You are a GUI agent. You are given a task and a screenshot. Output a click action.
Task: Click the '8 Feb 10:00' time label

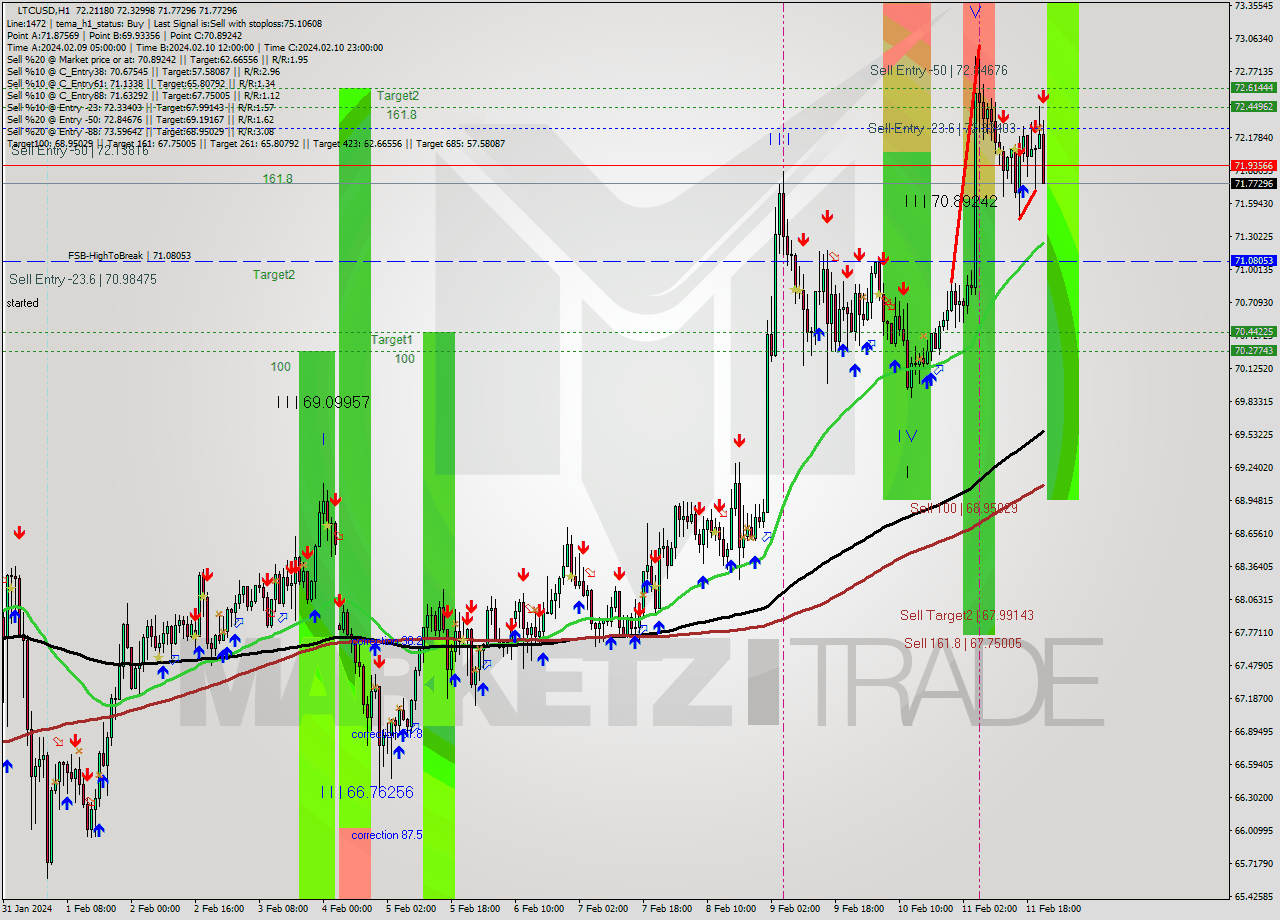pos(731,910)
